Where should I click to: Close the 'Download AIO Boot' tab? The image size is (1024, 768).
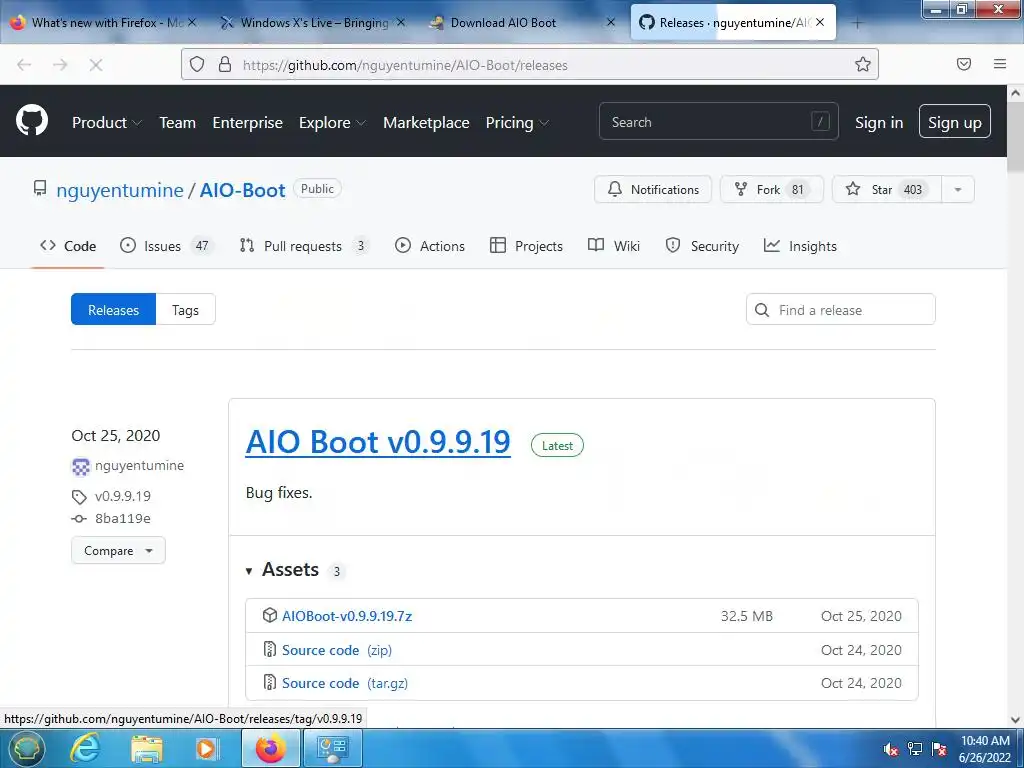click(x=611, y=22)
